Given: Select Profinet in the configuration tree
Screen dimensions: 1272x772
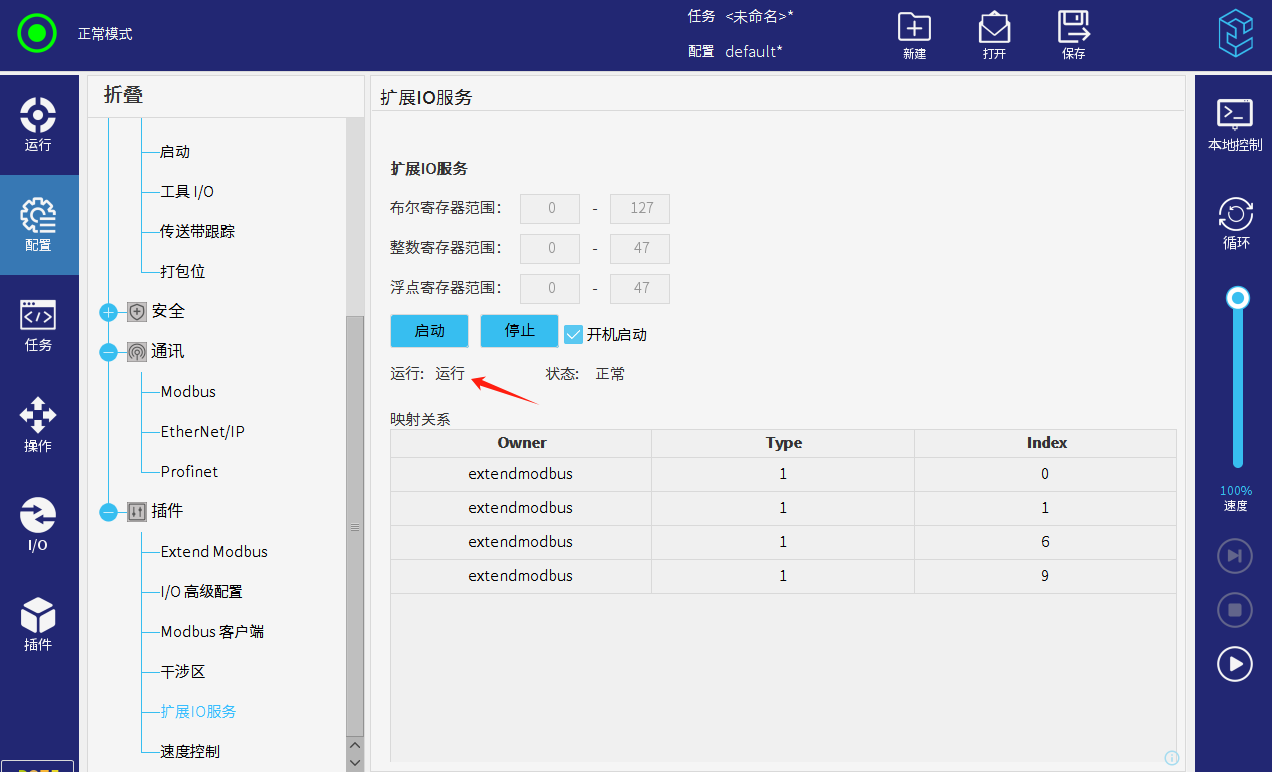Looking at the screenshot, I should pyautogui.click(x=189, y=472).
